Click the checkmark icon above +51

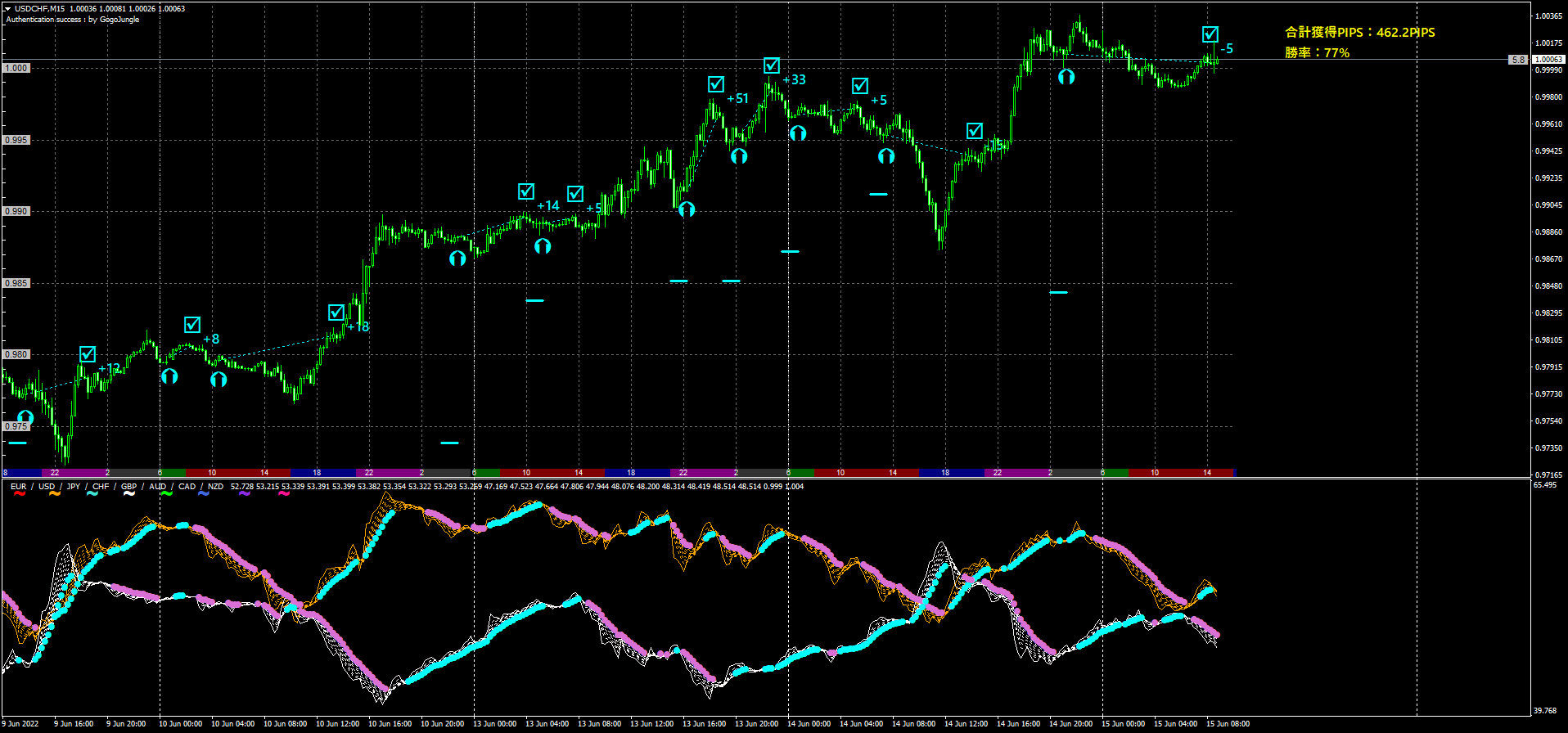(716, 84)
